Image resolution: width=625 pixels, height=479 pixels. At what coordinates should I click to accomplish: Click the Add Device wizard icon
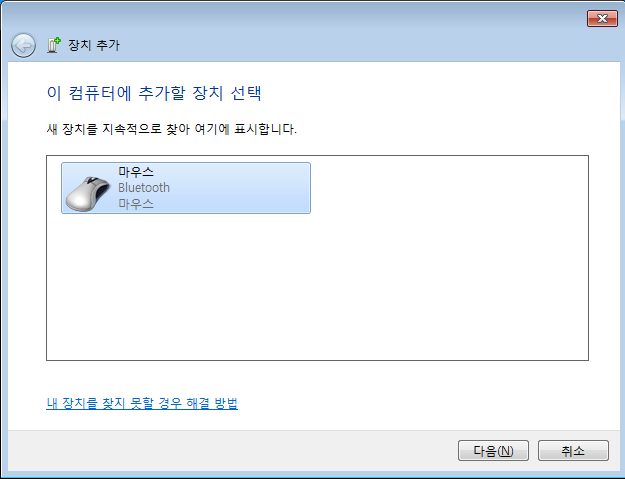click(x=53, y=45)
